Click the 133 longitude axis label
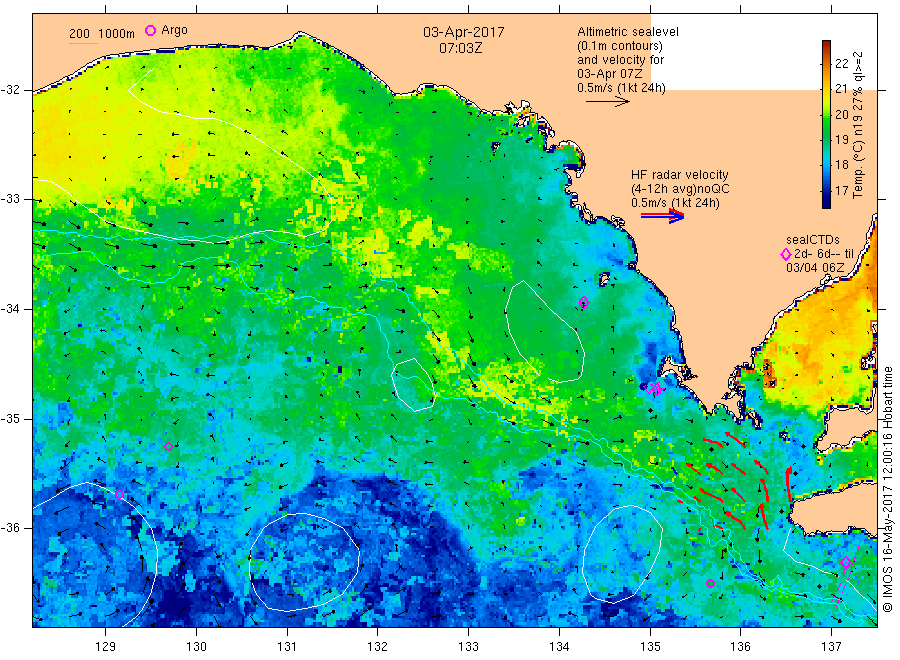900x660 pixels. 468,647
